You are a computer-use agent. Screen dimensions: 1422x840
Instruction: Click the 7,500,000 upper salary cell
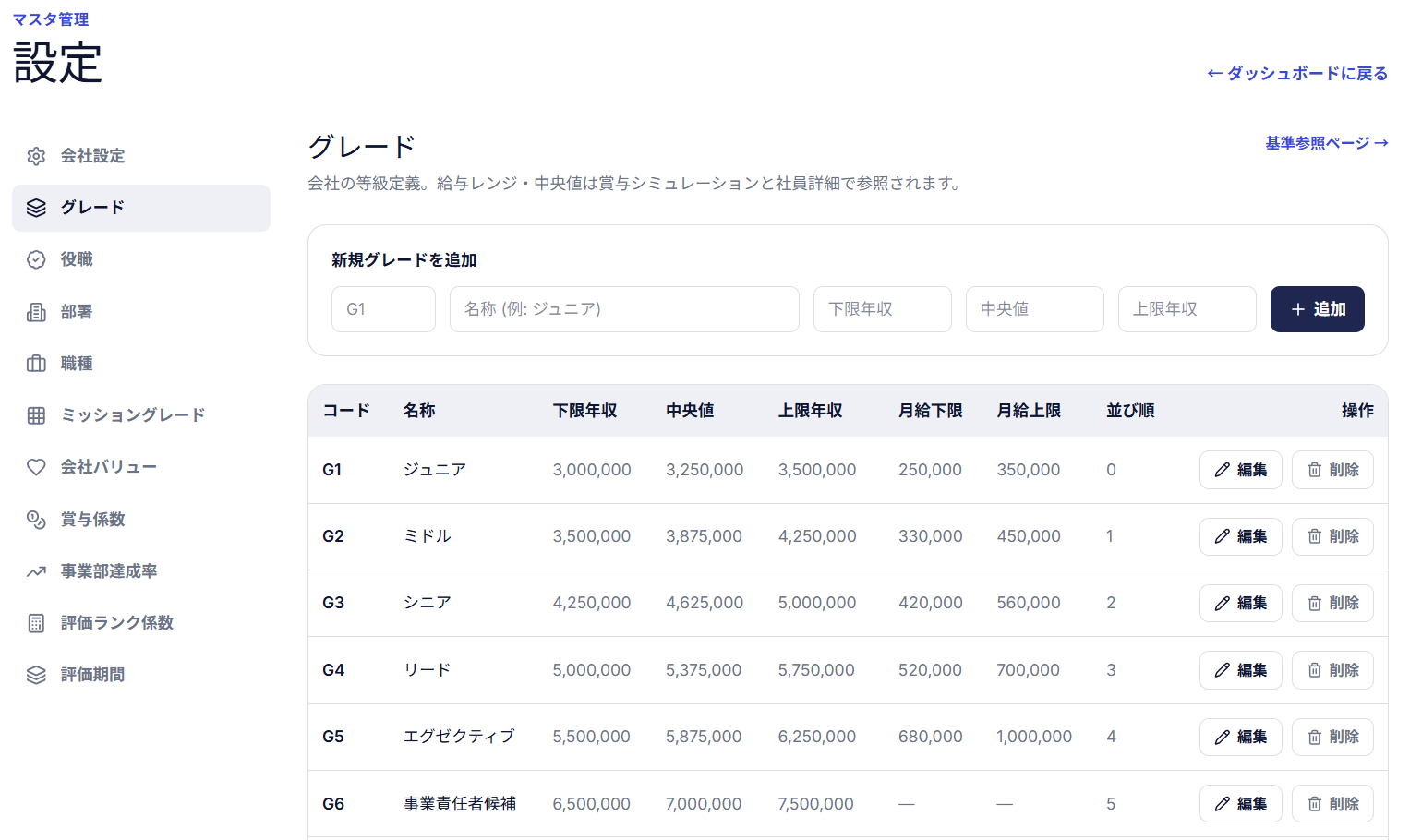[816, 804]
